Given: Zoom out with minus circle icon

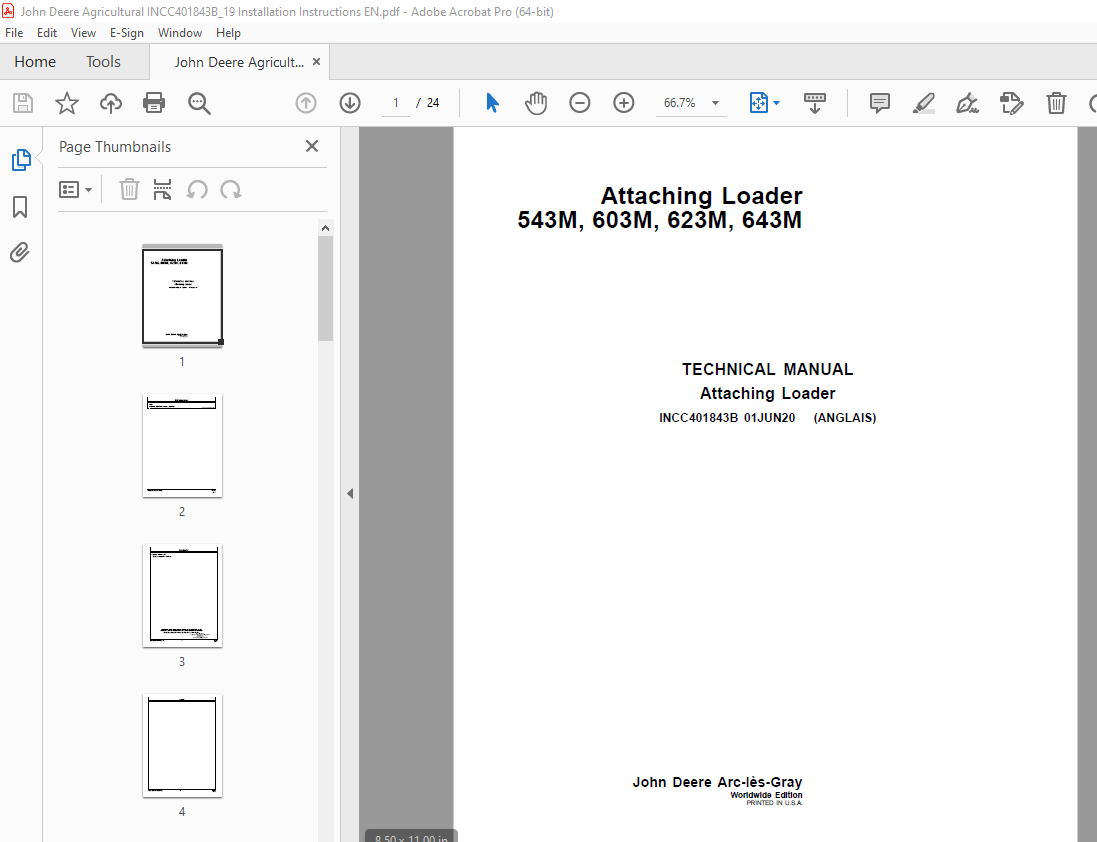Looking at the screenshot, I should [x=579, y=103].
